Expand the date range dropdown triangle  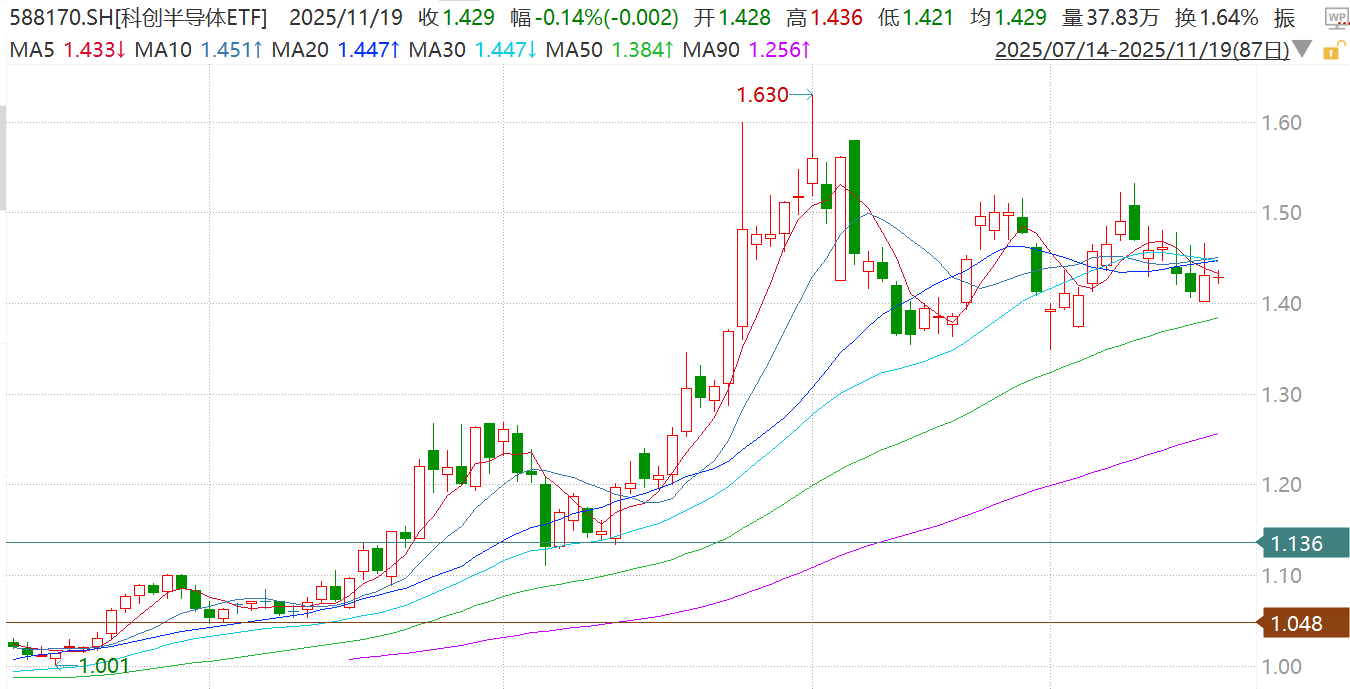[1302, 49]
